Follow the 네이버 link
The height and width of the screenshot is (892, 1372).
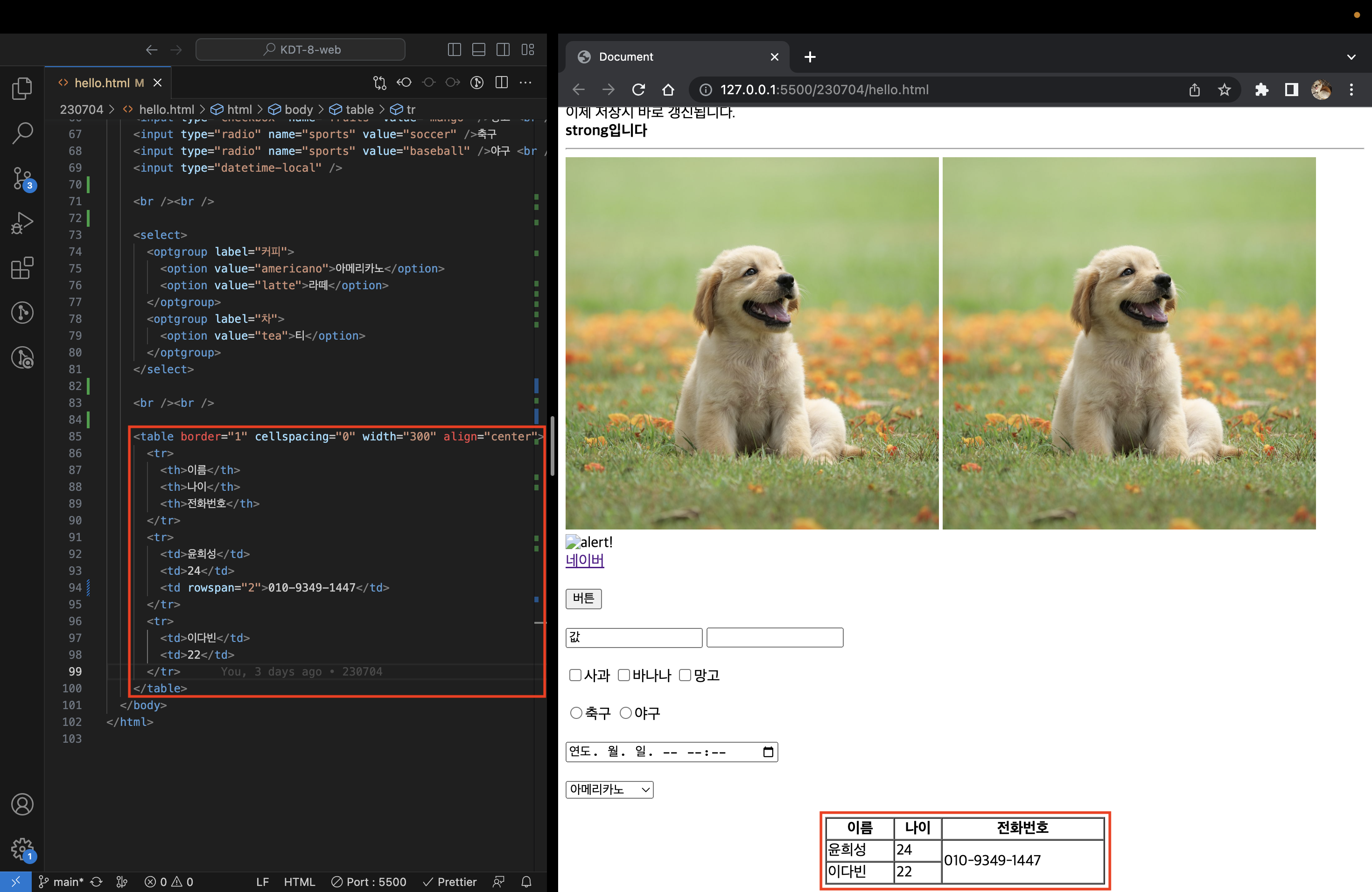coord(585,559)
